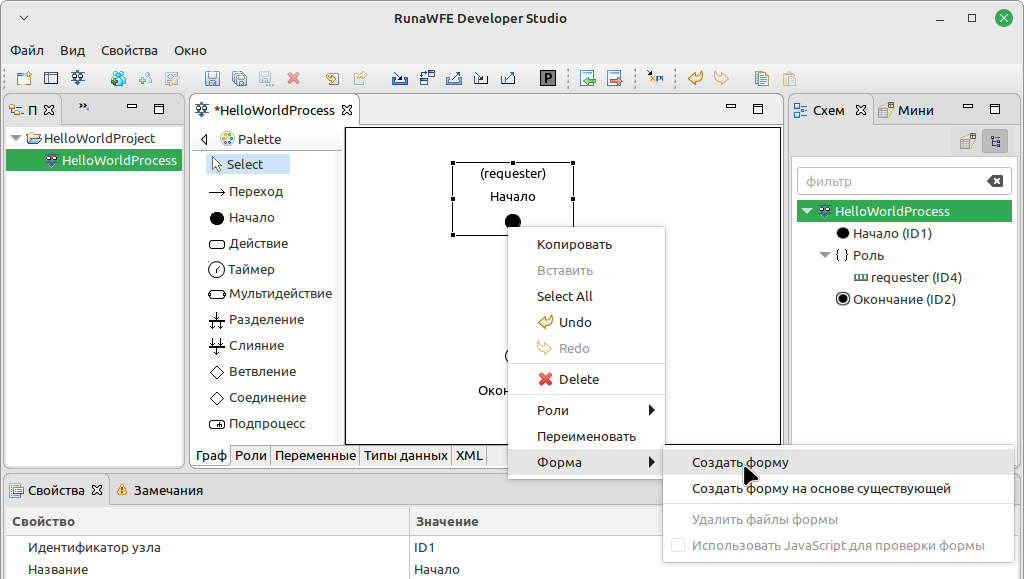Image resolution: width=1024 pixels, height=579 pixels.
Task: Choose Переименовать in context menu
Action: pos(586,437)
